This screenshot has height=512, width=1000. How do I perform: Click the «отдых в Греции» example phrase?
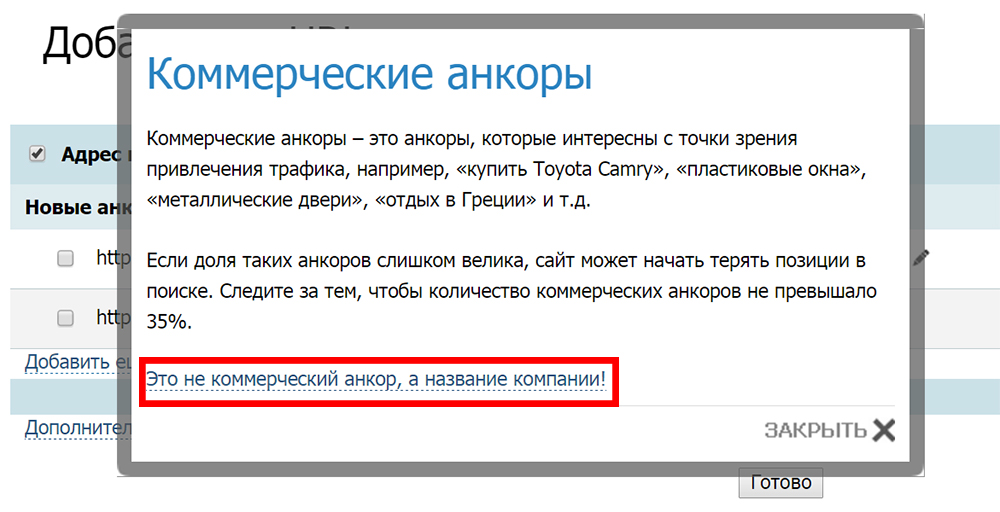coord(457,200)
